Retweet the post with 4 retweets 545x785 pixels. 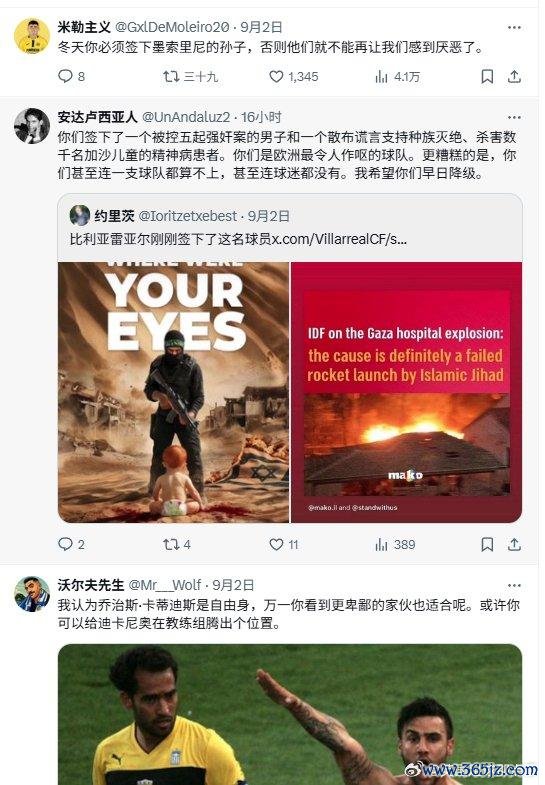[171, 544]
